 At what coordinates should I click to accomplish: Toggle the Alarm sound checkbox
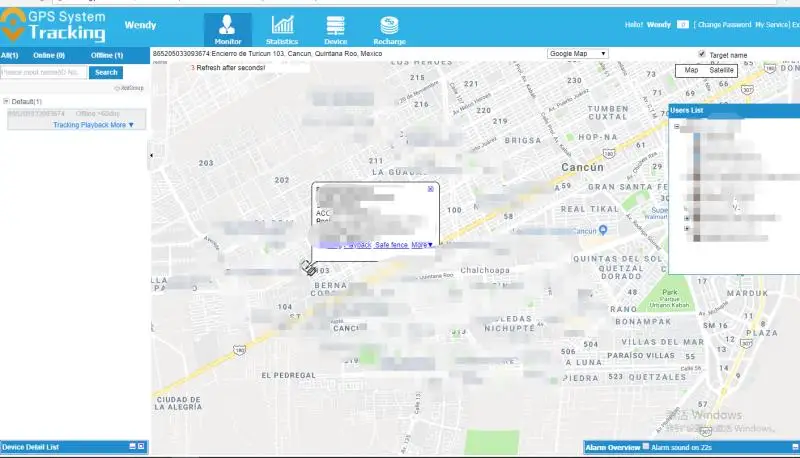pyautogui.click(x=646, y=447)
